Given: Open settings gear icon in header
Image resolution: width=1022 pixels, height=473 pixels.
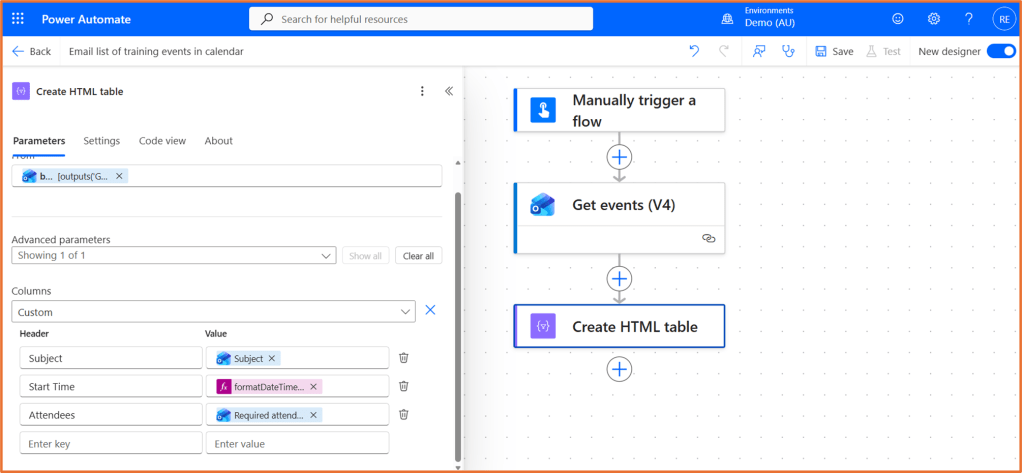Looking at the screenshot, I should click(x=934, y=19).
